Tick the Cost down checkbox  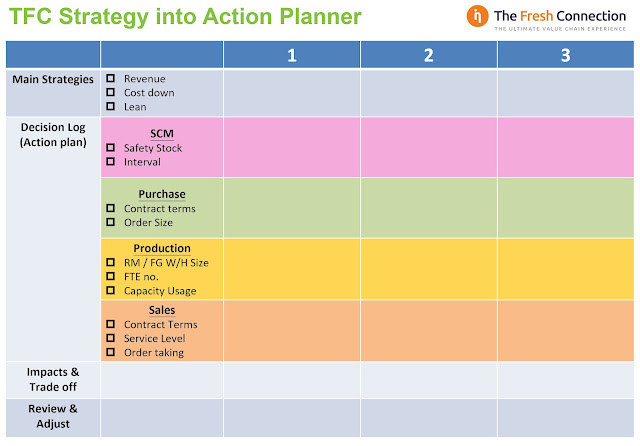[110, 92]
